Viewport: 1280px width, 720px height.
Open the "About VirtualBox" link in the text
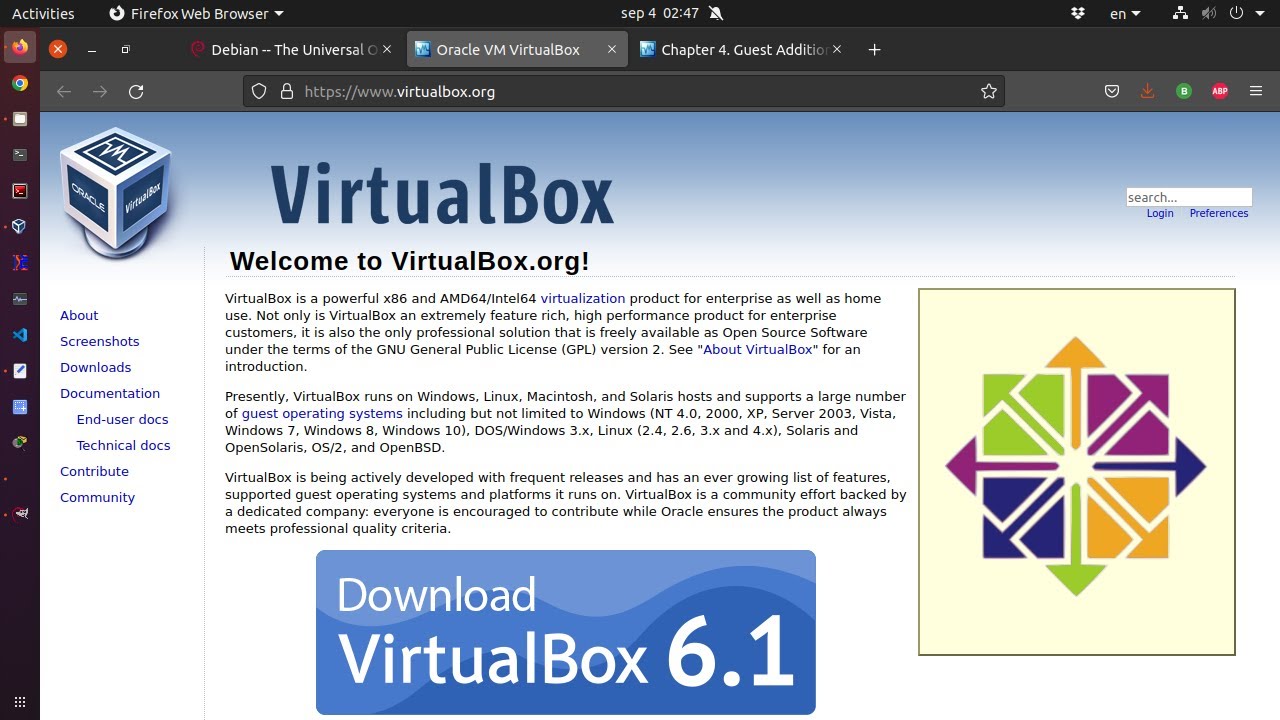pyautogui.click(x=757, y=349)
